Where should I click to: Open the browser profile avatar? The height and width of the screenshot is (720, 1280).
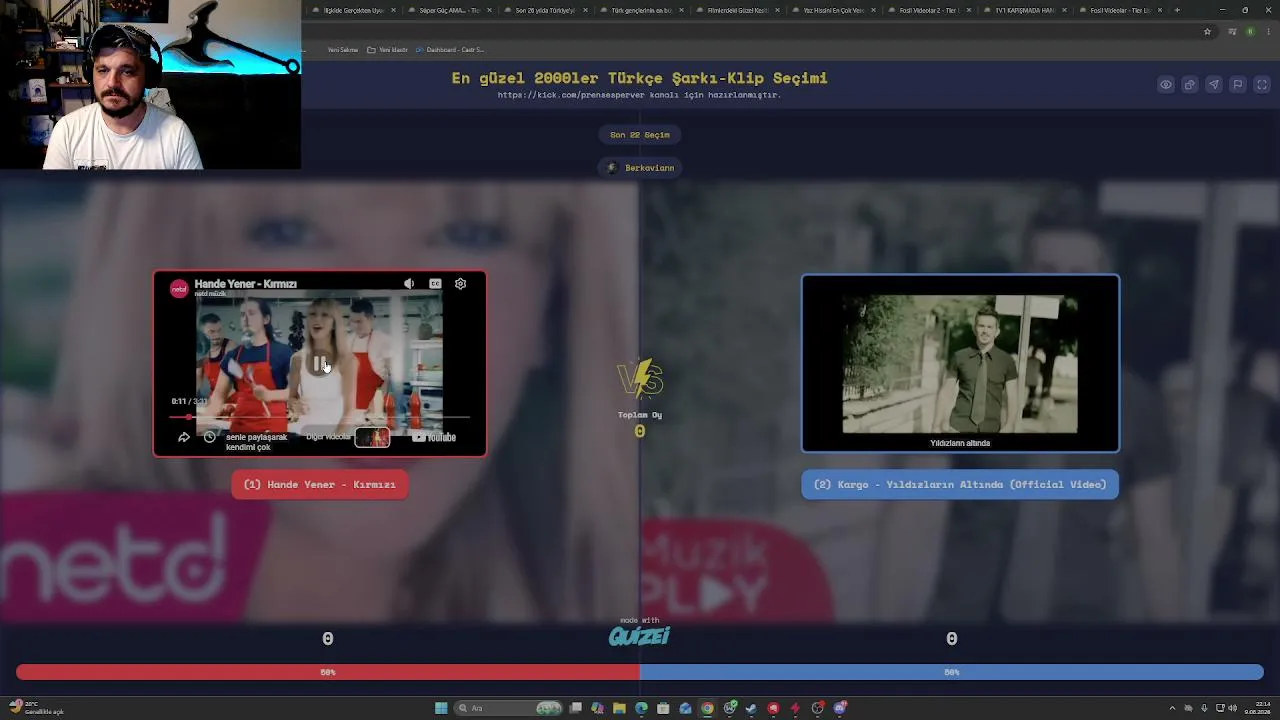pos(1249,32)
